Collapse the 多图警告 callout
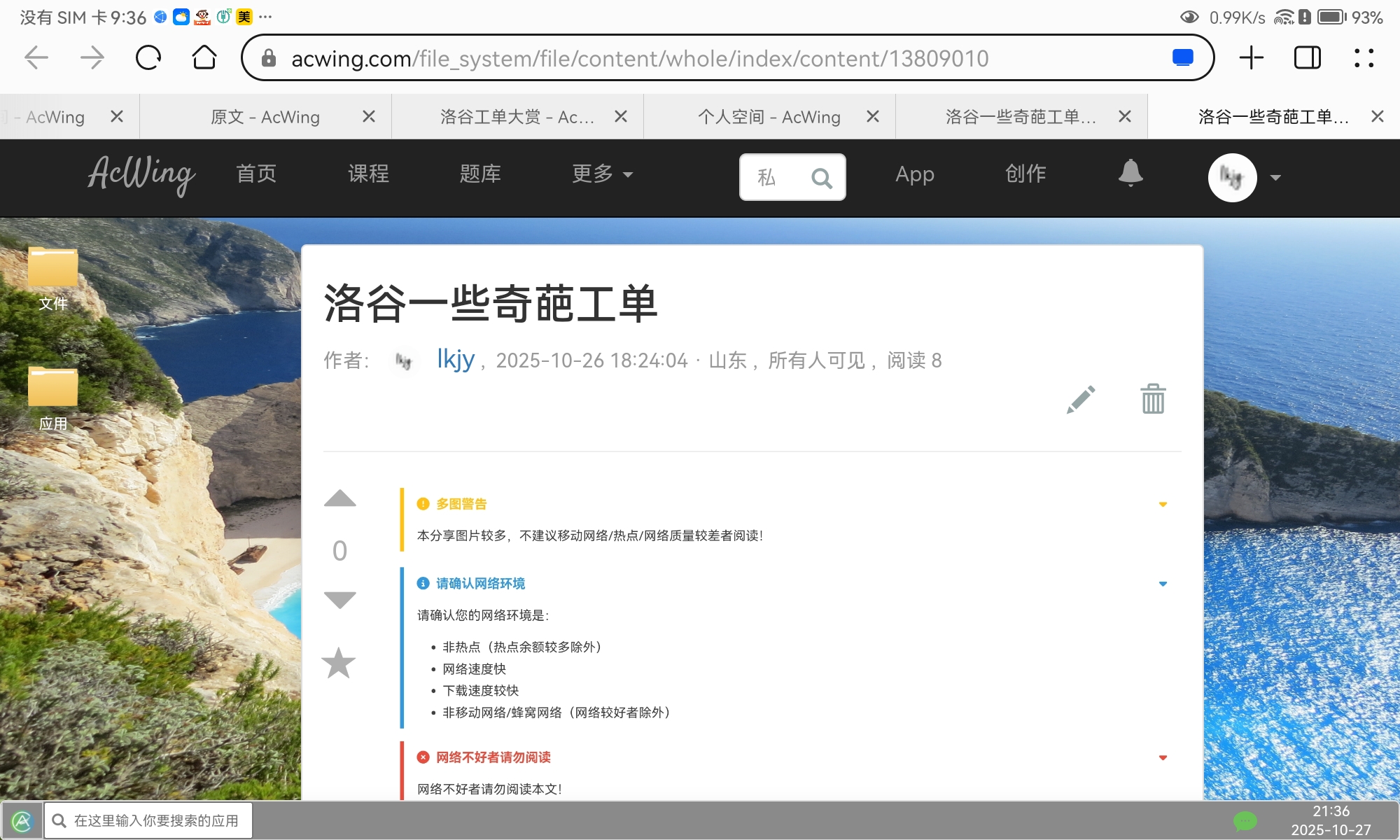 [1163, 504]
